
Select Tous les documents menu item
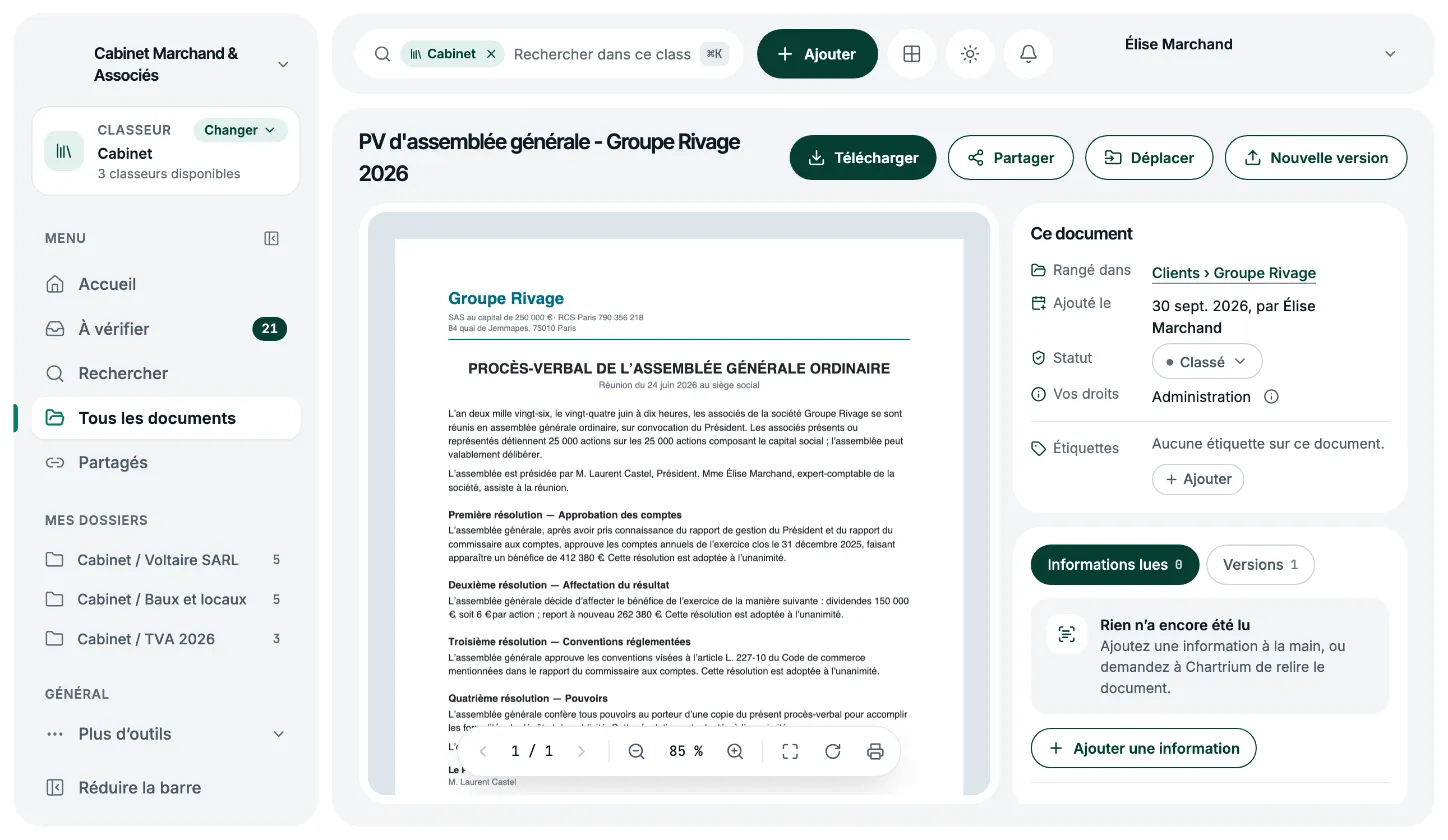tap(166, 418)
